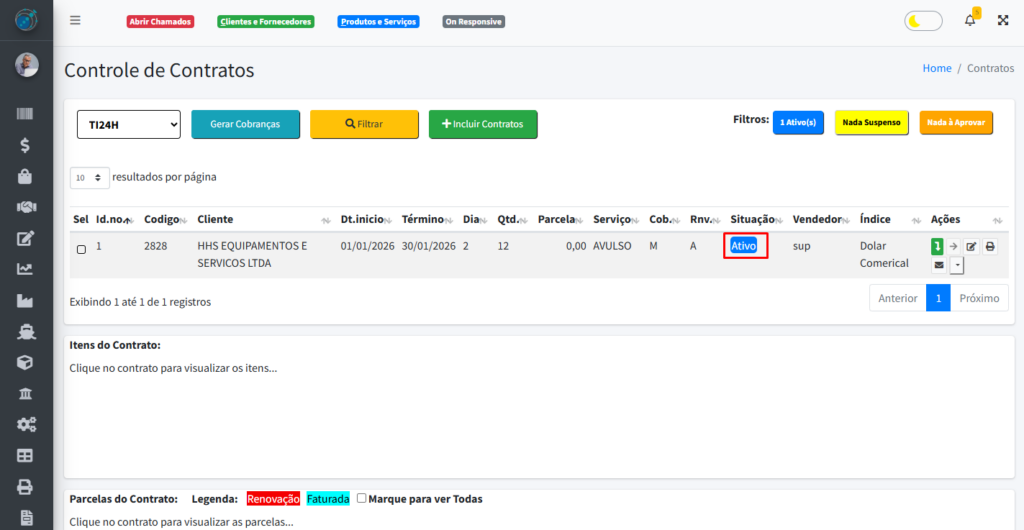Open the handshake icon in sidebar
The width and height of the screenshot is (1024, 530).
tap(26, 207)
